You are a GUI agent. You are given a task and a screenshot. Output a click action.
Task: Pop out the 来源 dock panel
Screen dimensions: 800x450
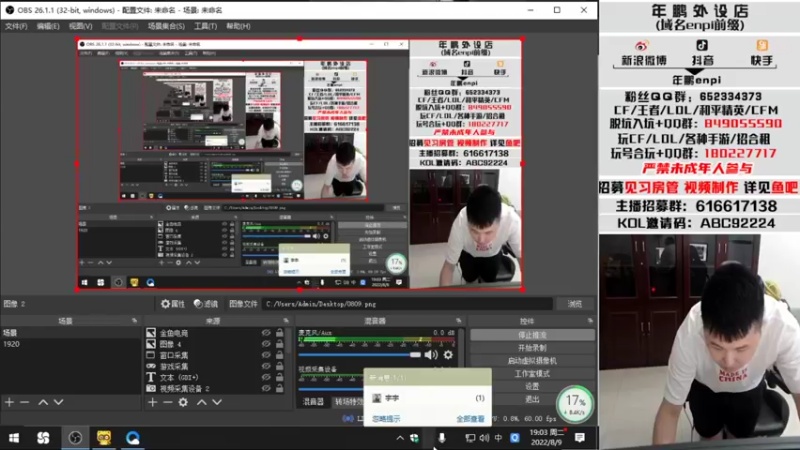pyautogui.click(x=286, y=320)
